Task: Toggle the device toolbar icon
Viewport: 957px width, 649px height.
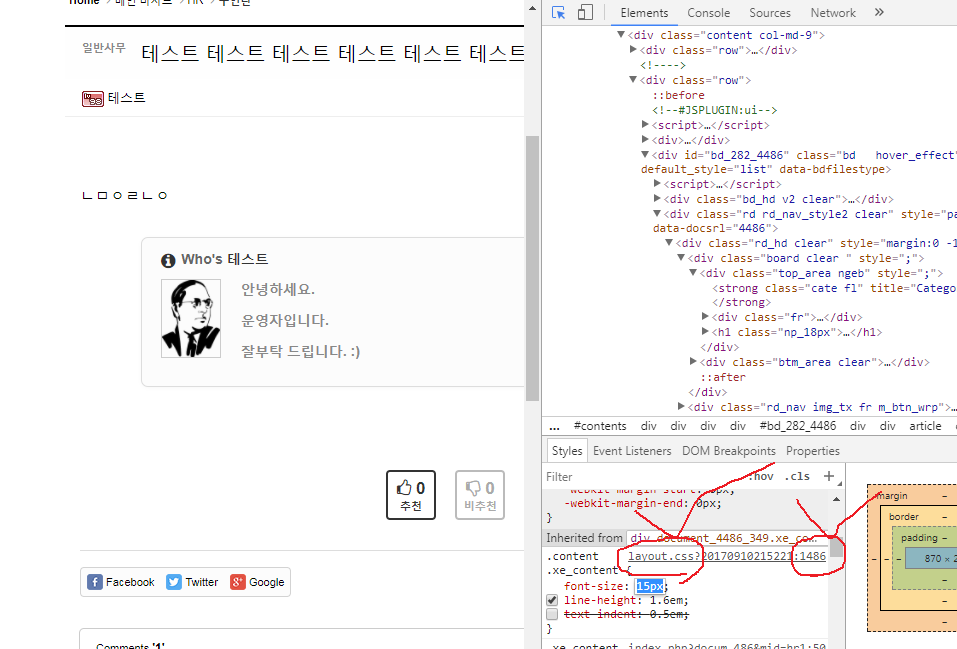Action: [585, 13]
